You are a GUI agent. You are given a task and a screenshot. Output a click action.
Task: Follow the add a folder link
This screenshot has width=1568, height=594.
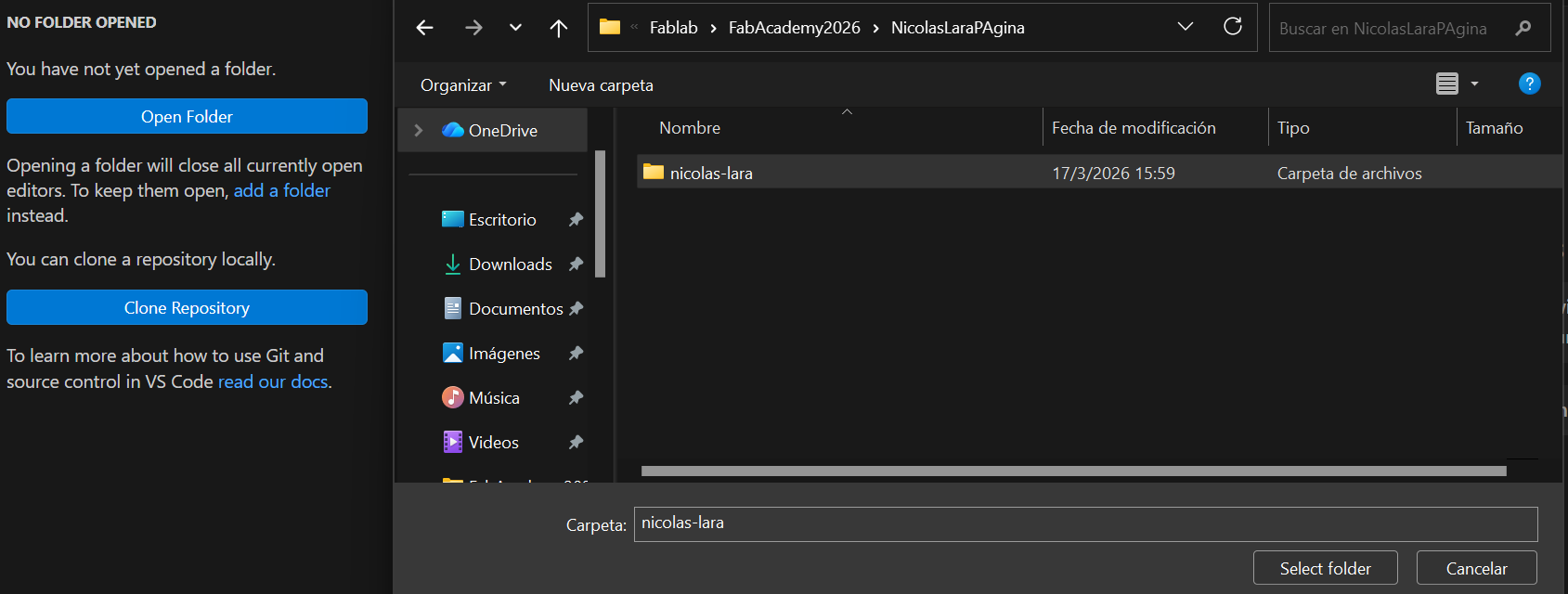coord(281,190)
